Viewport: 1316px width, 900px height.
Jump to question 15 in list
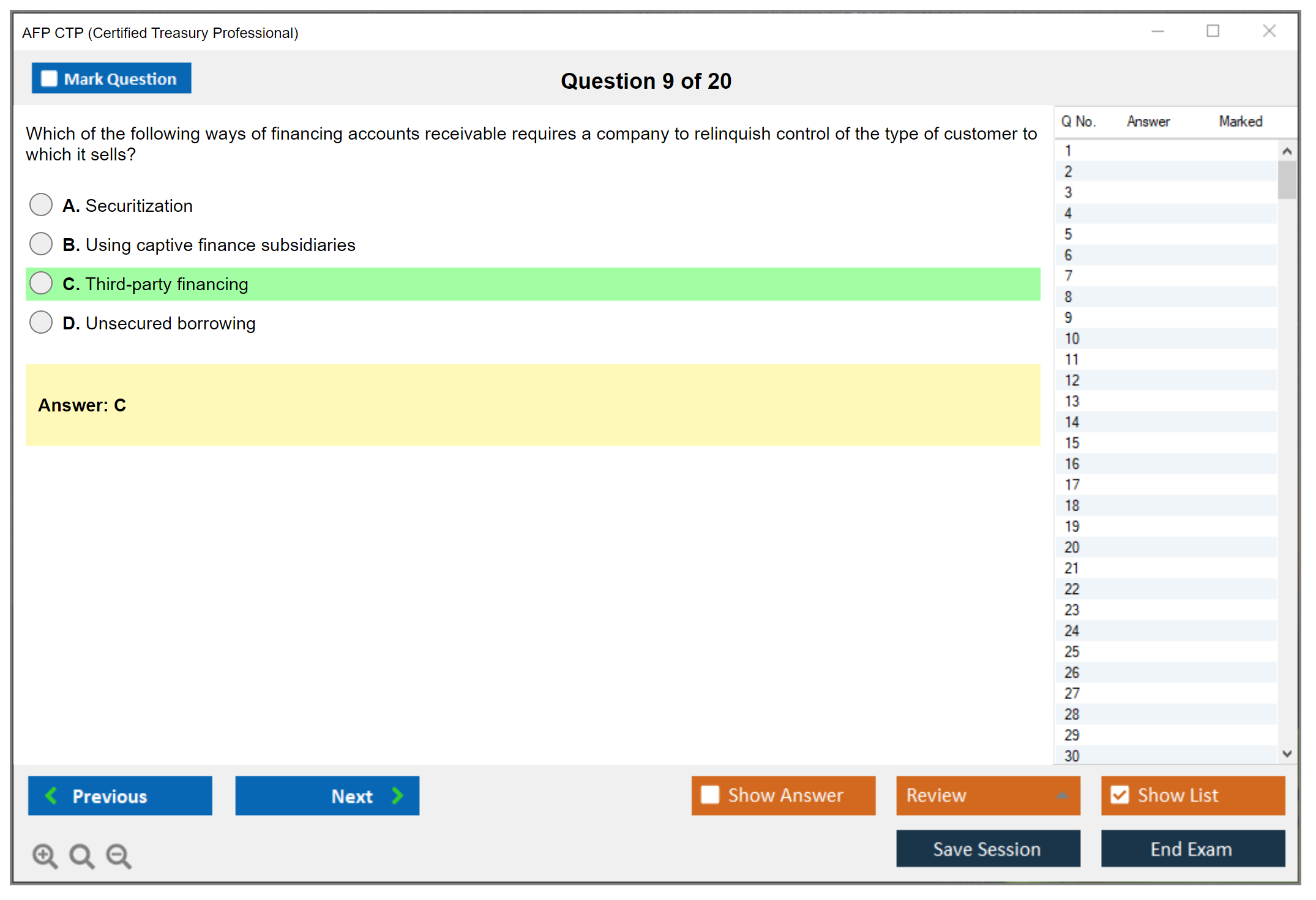[x=1072, y=443]
